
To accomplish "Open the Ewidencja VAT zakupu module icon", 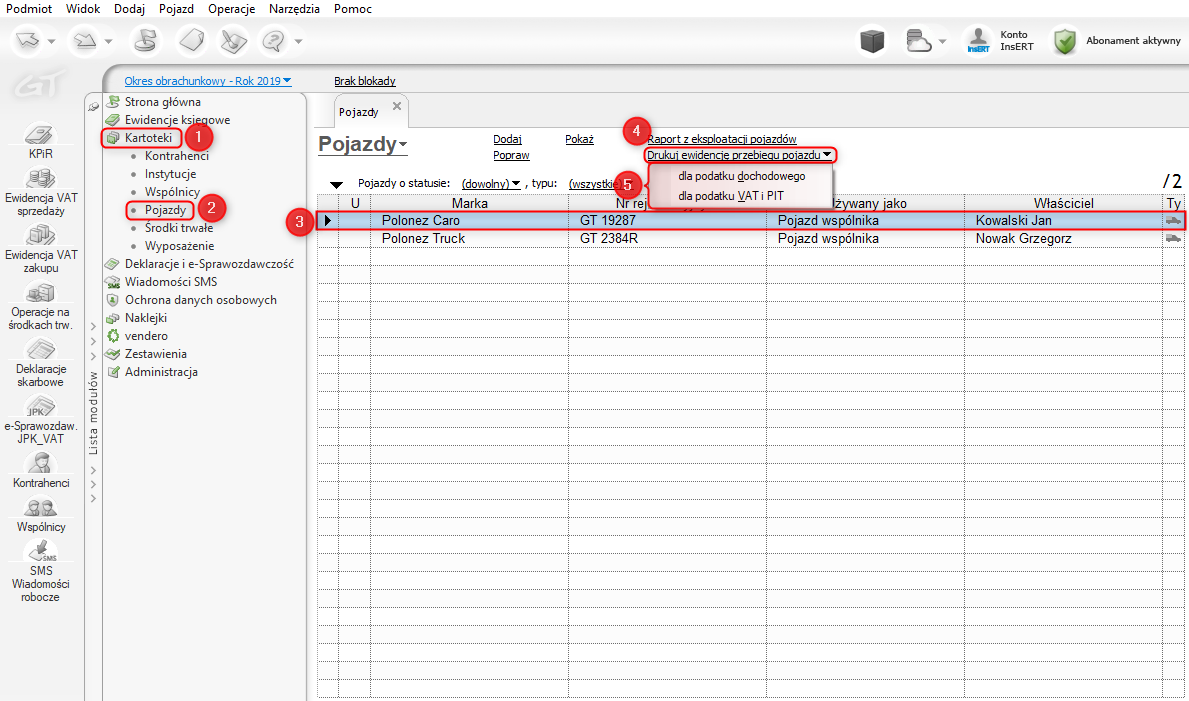I will (40, 236).
